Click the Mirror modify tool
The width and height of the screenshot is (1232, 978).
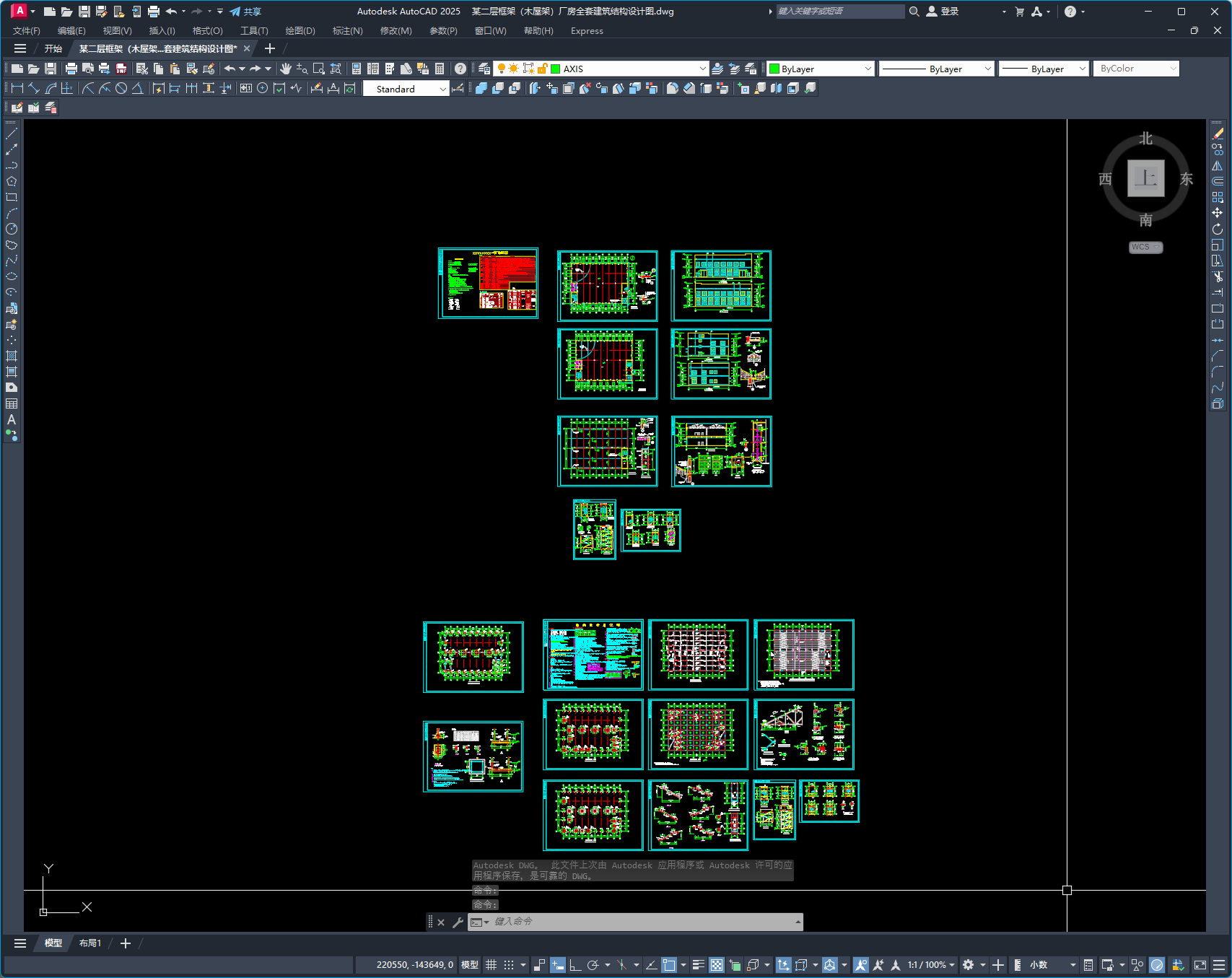tap(1218, 165)
